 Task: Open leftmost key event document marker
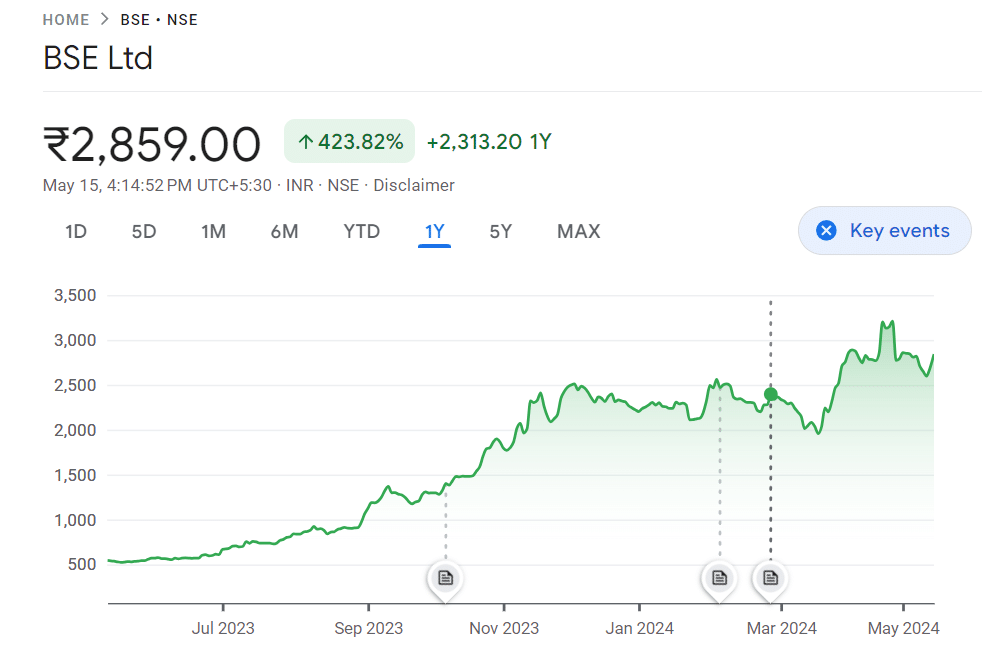point(446,577)
